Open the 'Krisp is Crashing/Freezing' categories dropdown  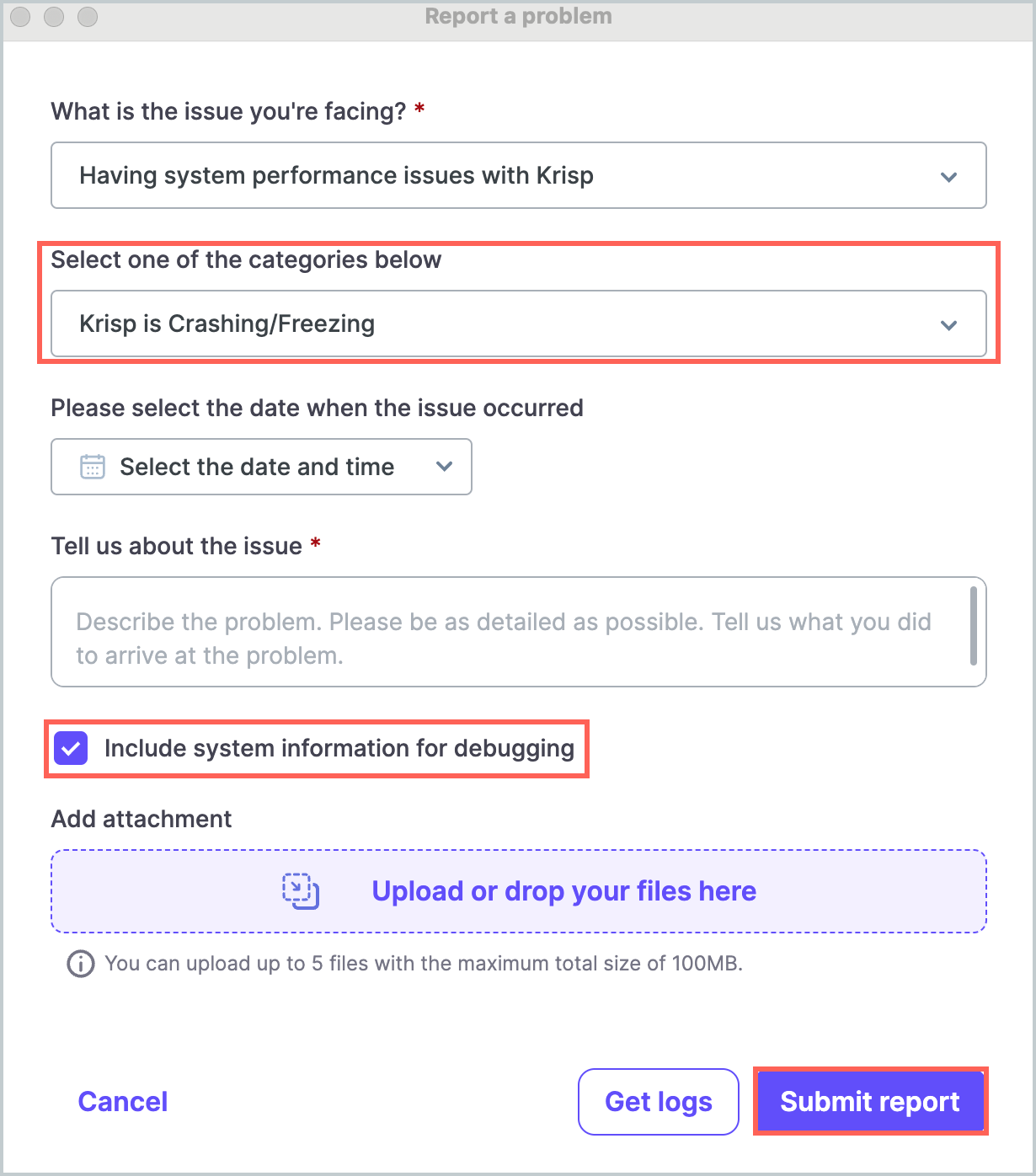[x=518, y=323]
